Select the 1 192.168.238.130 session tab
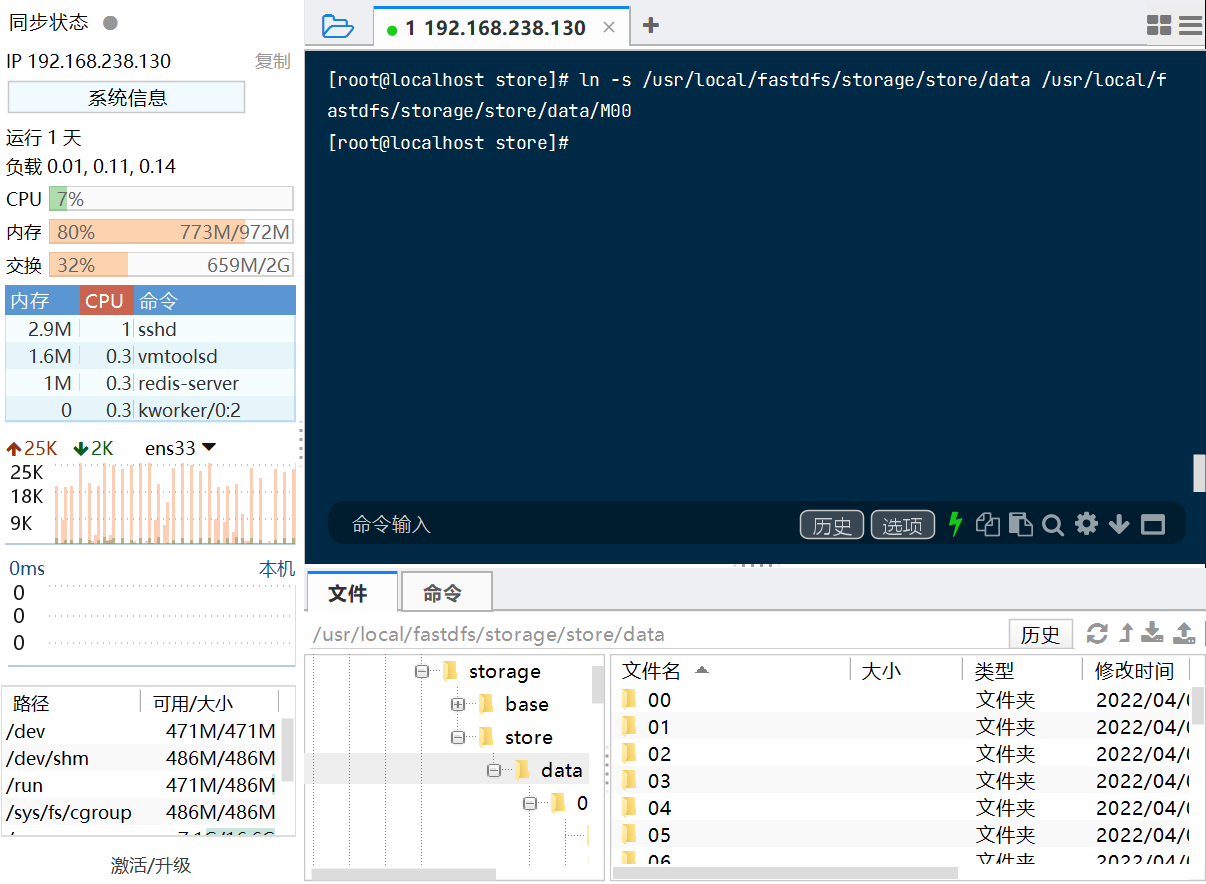 click(x=501, y=27)
